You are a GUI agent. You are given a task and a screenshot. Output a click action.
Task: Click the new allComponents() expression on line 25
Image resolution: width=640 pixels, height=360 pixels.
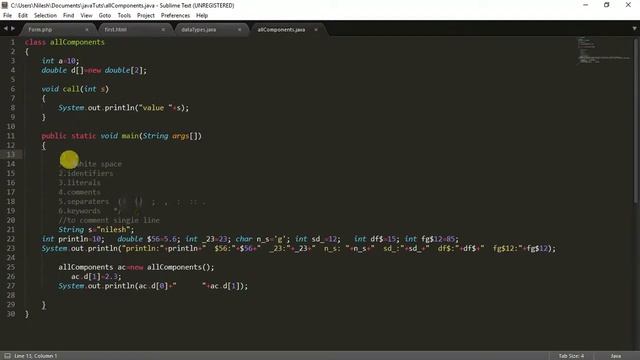click(171, 267)
